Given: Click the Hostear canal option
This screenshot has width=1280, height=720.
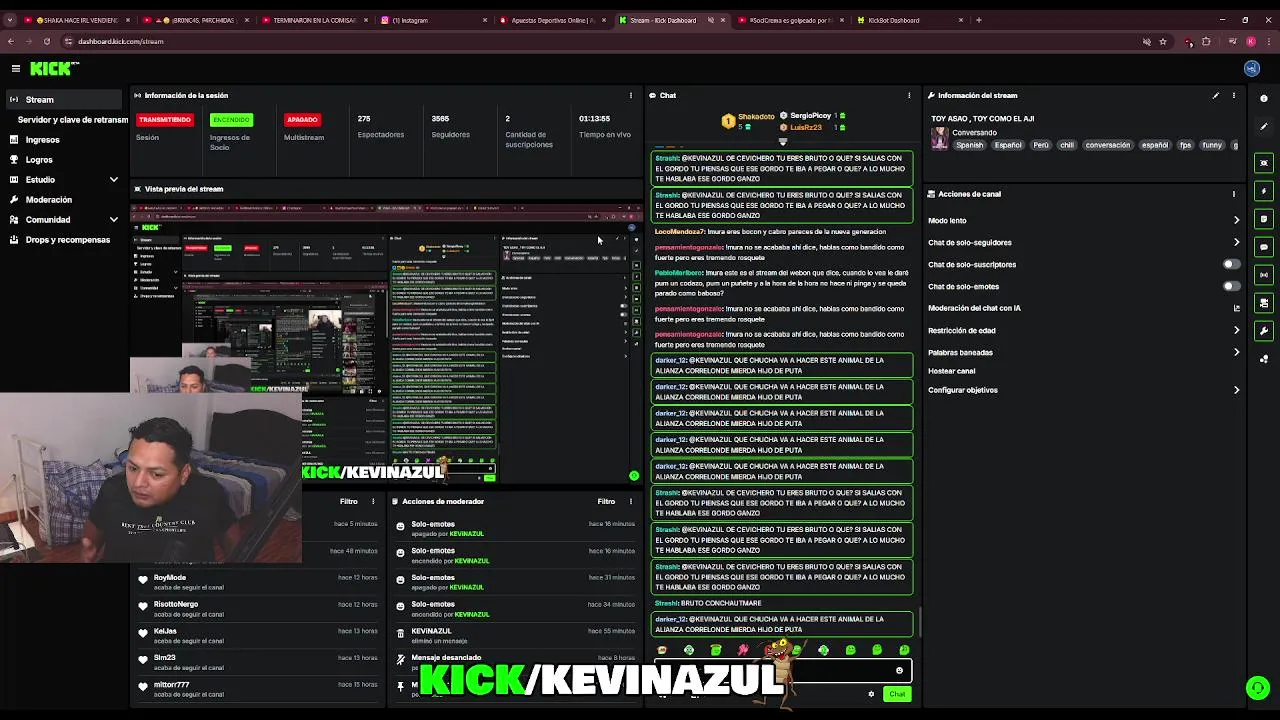Looking at the screenshot, I should click(951, 371).
